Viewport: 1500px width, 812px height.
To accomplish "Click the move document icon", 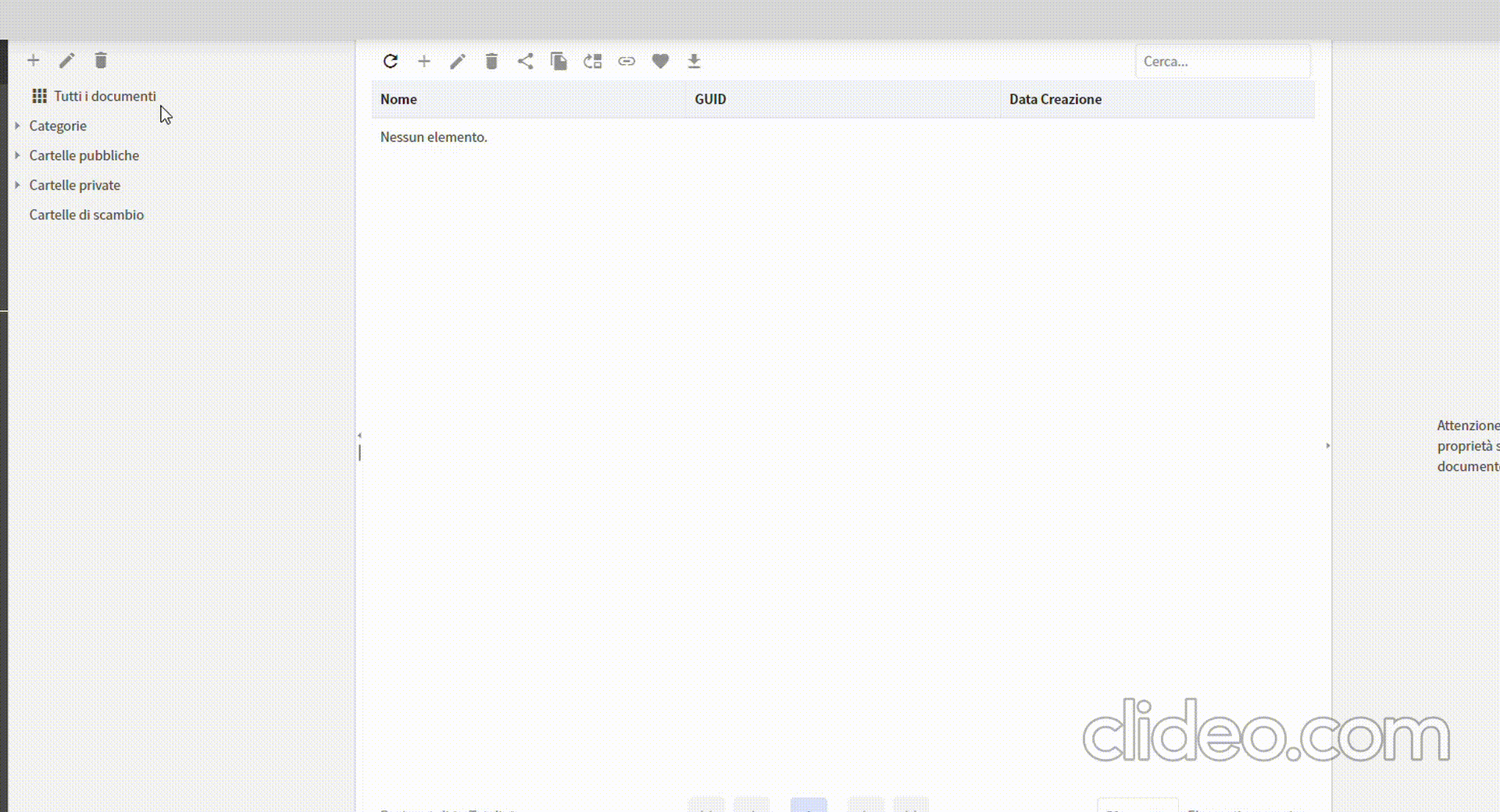I will coord(592,61).
